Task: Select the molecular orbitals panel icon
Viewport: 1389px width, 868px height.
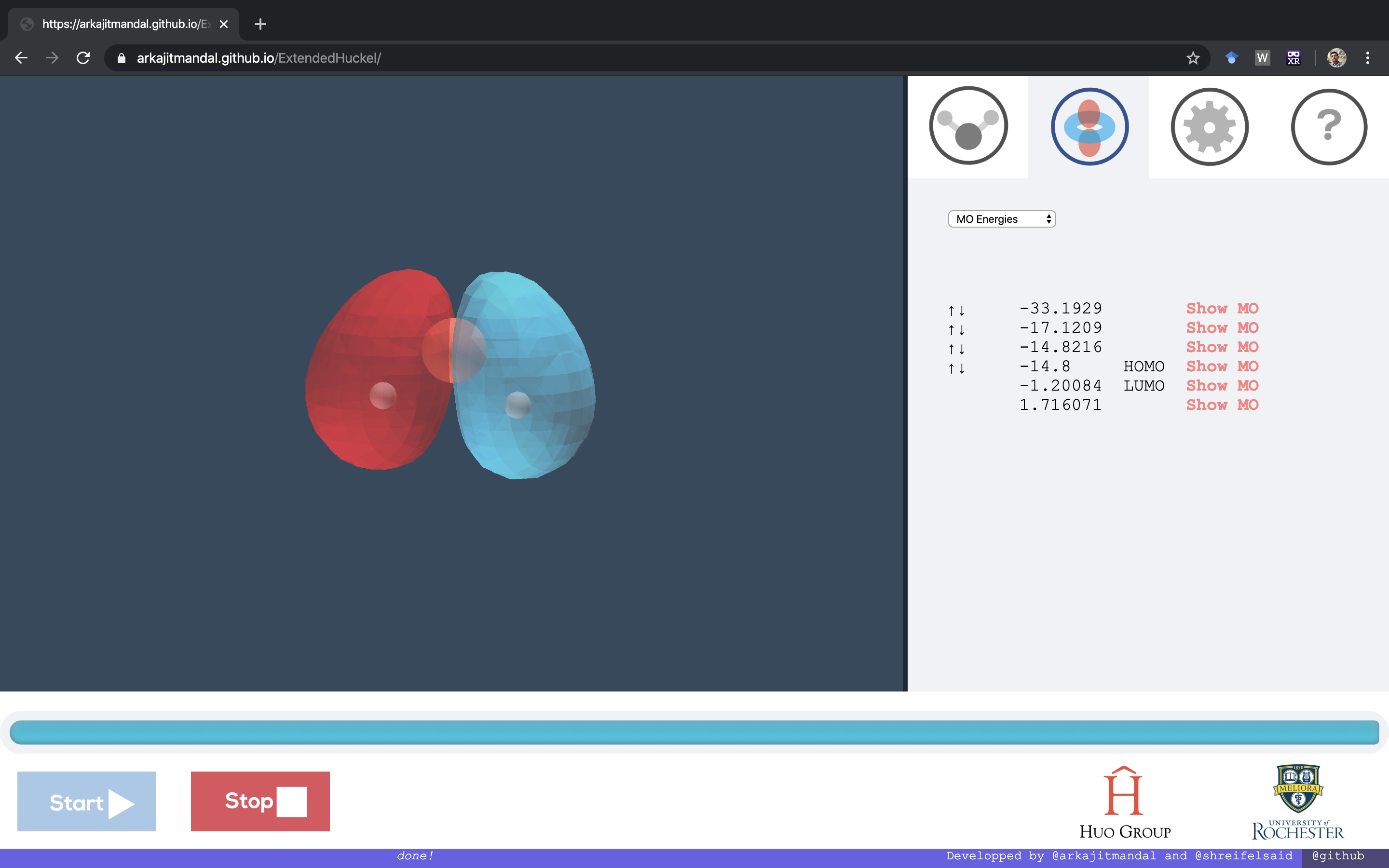Action: point(1089,126)
